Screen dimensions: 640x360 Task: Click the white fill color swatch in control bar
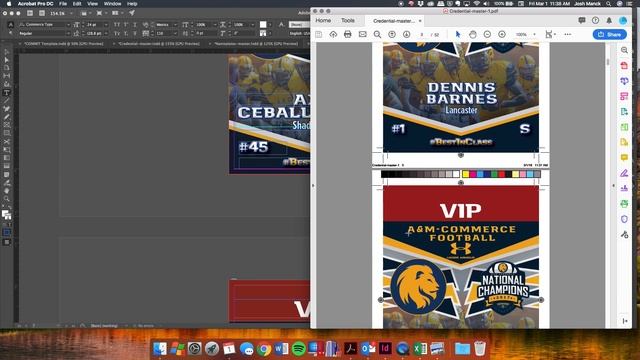(263, 24)
